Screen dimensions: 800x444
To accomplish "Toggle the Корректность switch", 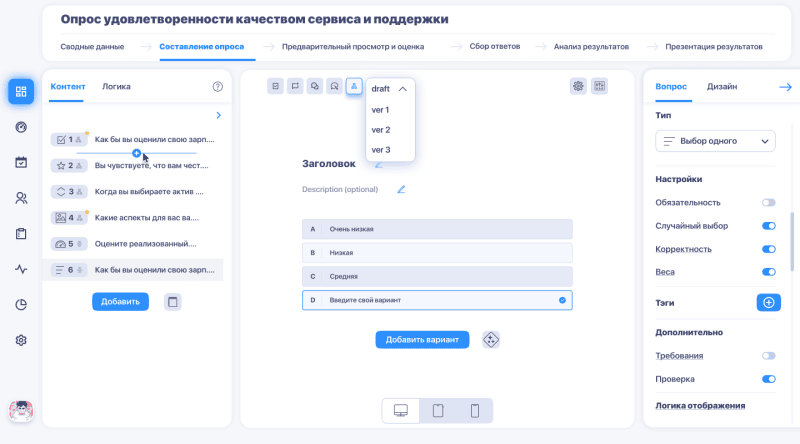I will (769, 249).
